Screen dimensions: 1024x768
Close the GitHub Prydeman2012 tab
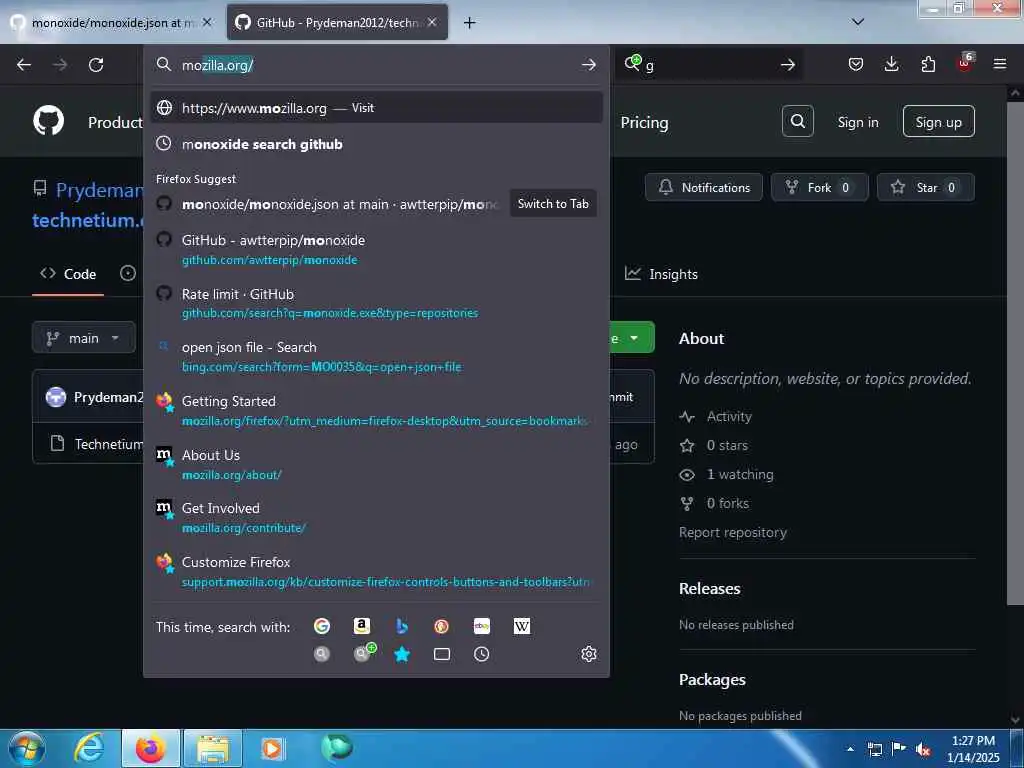pos(432,22)
